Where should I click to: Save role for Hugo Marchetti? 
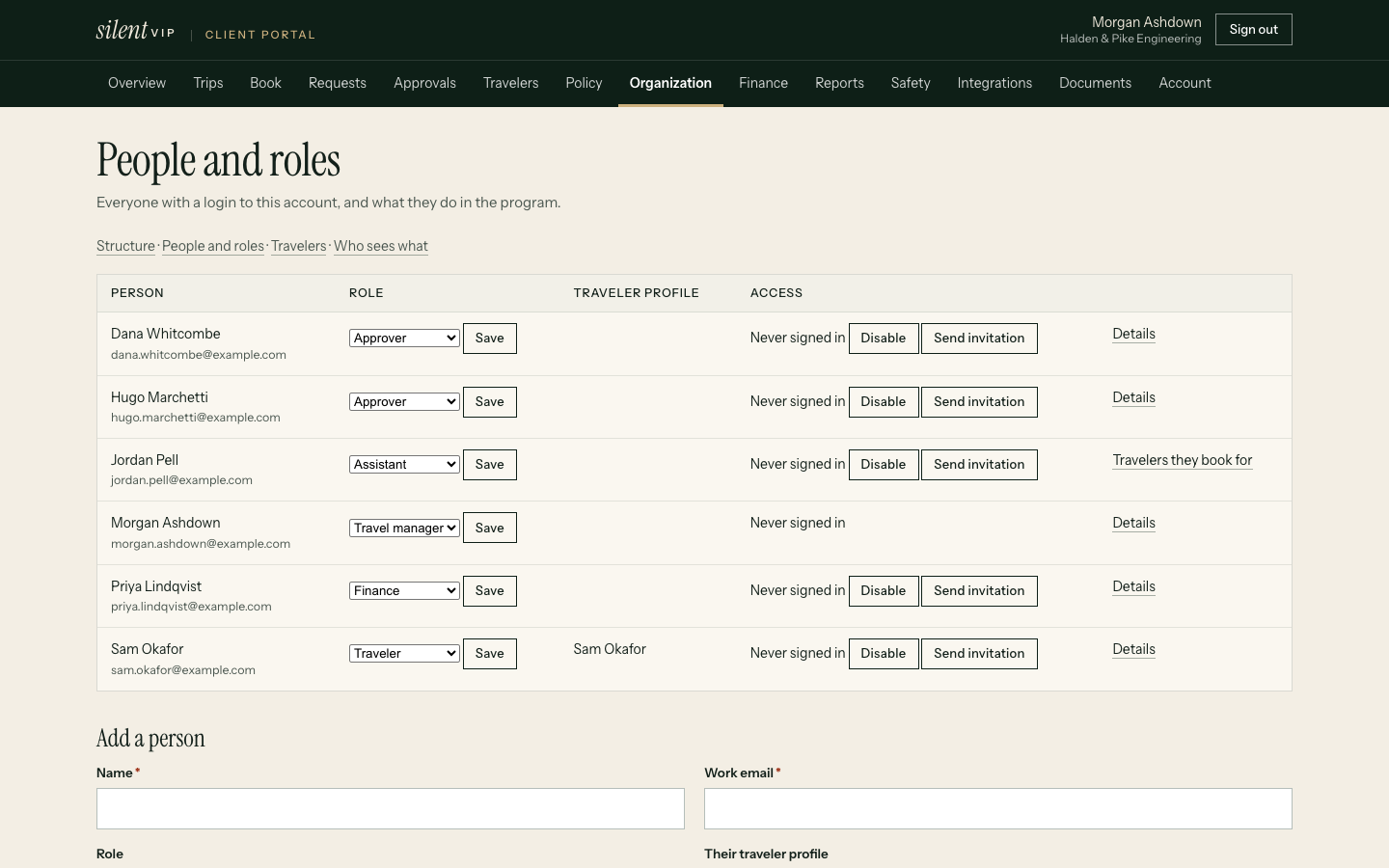[x=490, y=402]
